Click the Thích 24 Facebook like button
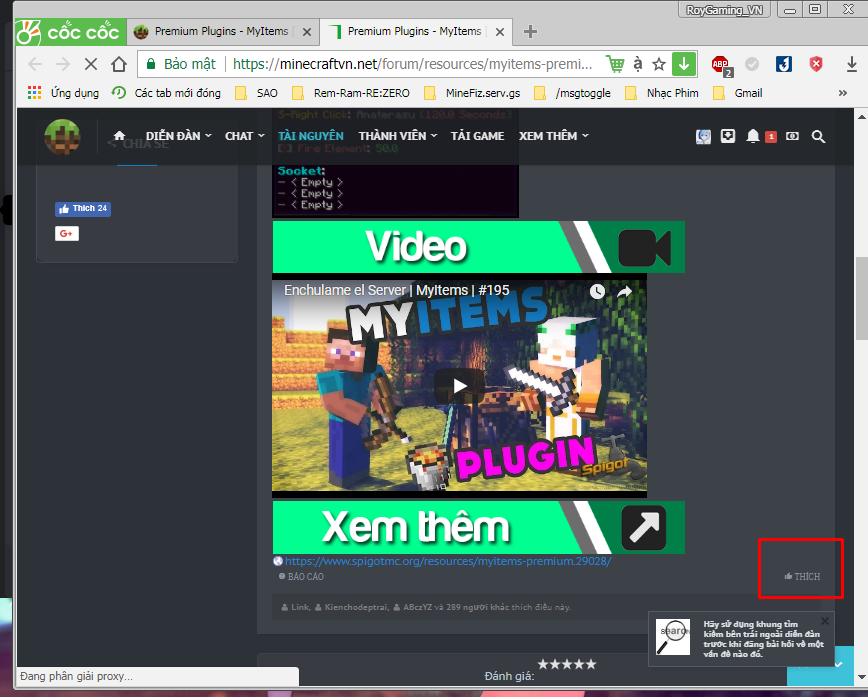The width and height of the screenshot is (868, 697). click(82, 208)
